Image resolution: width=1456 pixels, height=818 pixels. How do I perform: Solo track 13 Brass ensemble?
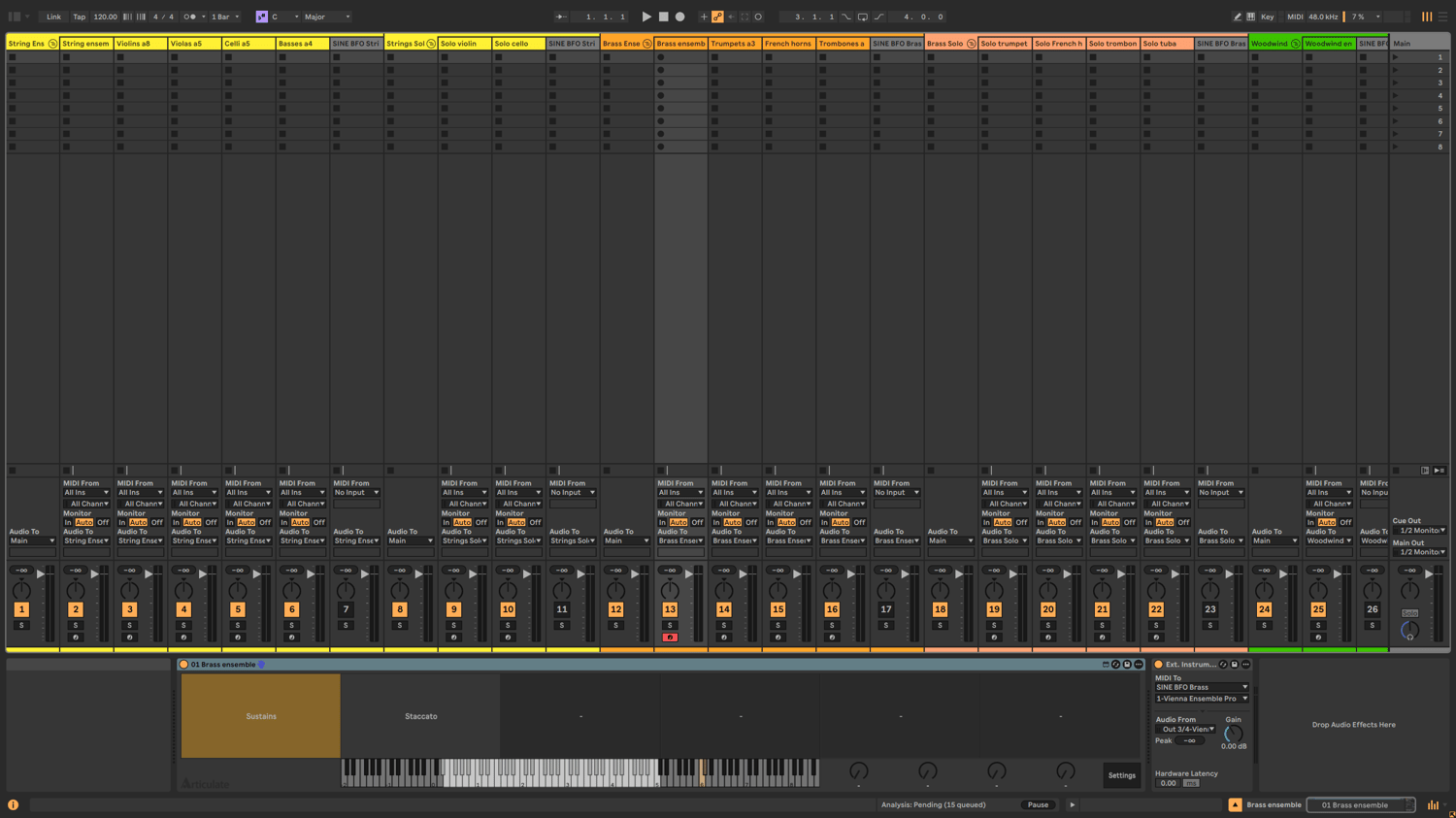coord(670,626)
